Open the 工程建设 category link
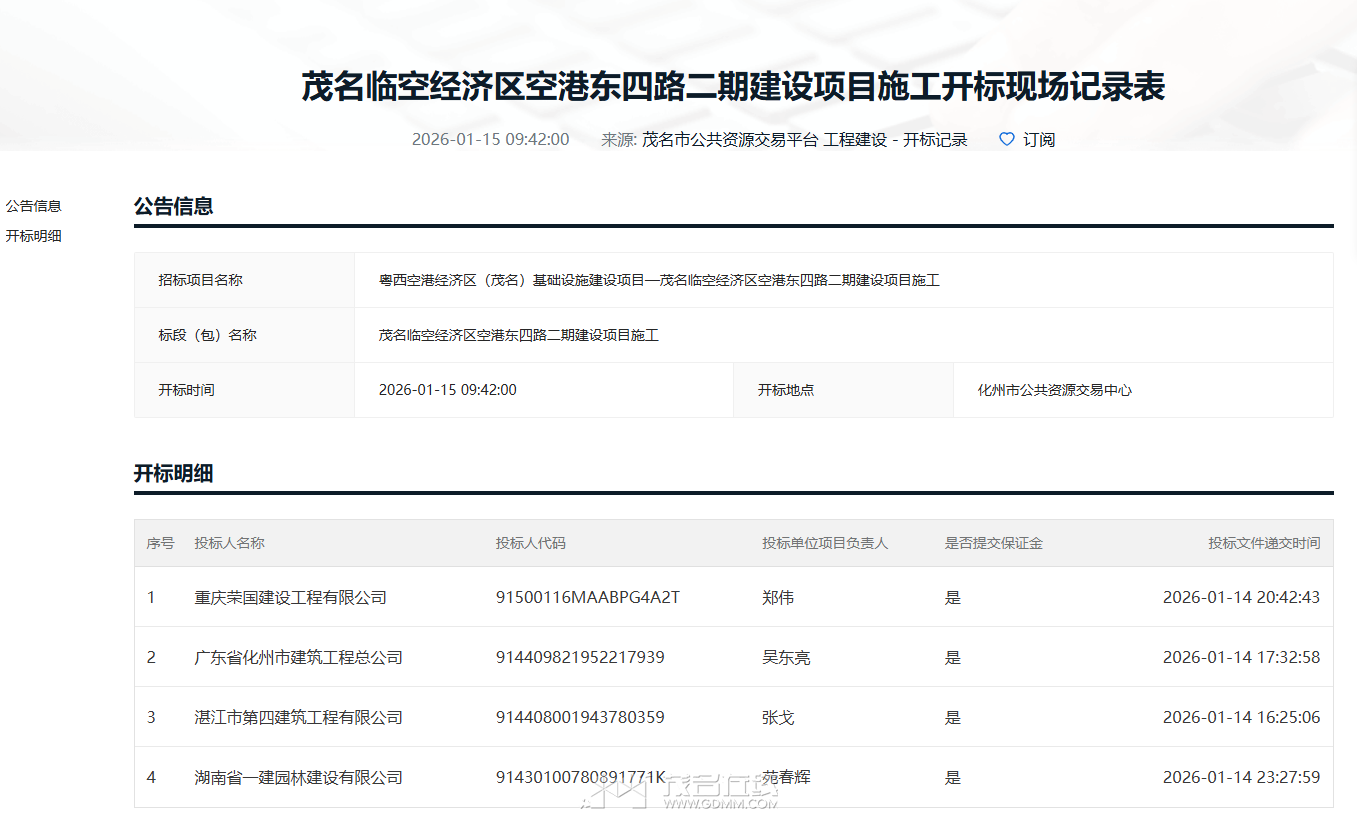This screenshot has height=814, width=1357. coord(852,139)
